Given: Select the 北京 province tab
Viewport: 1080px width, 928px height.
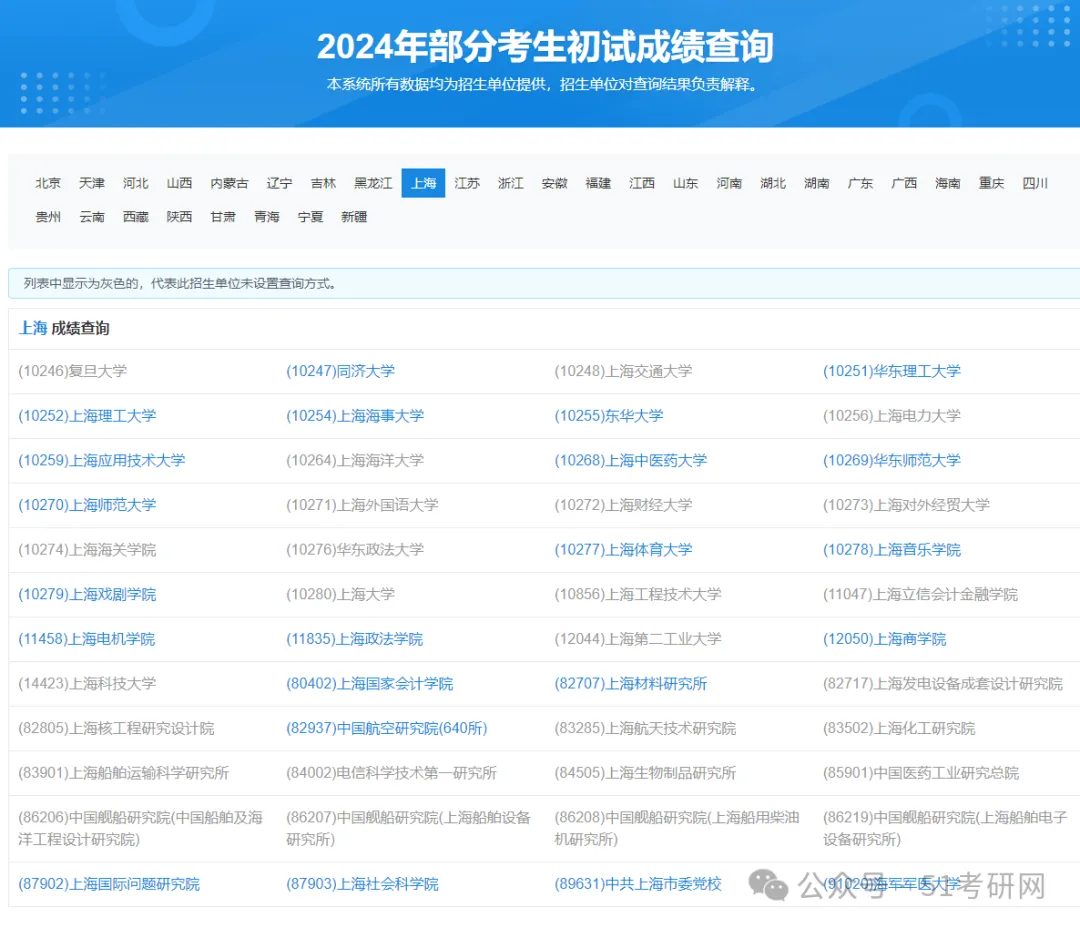Looking at the screenshot, I should (48, 183).
